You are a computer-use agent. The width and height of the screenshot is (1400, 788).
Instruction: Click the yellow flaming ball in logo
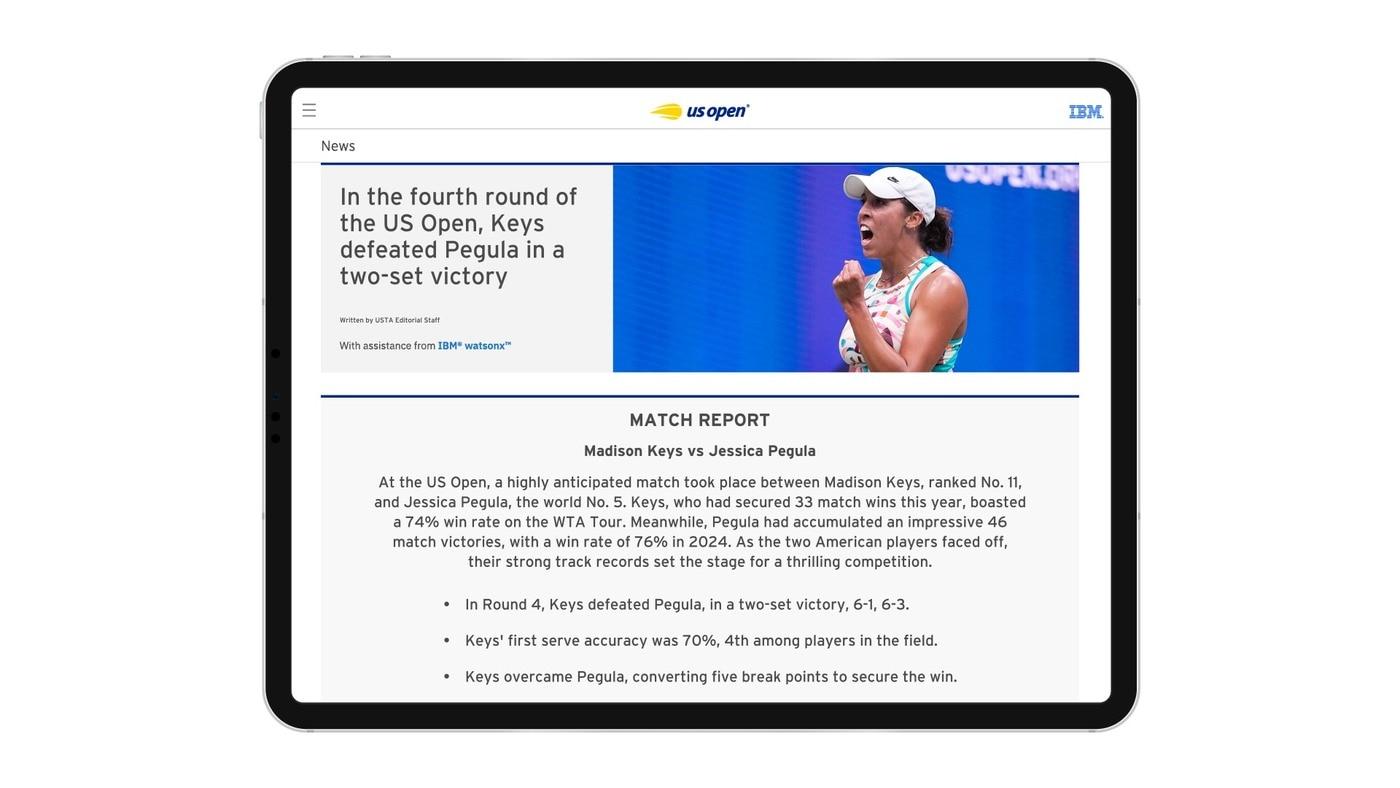pyautogui.click(x=666, y=112)
